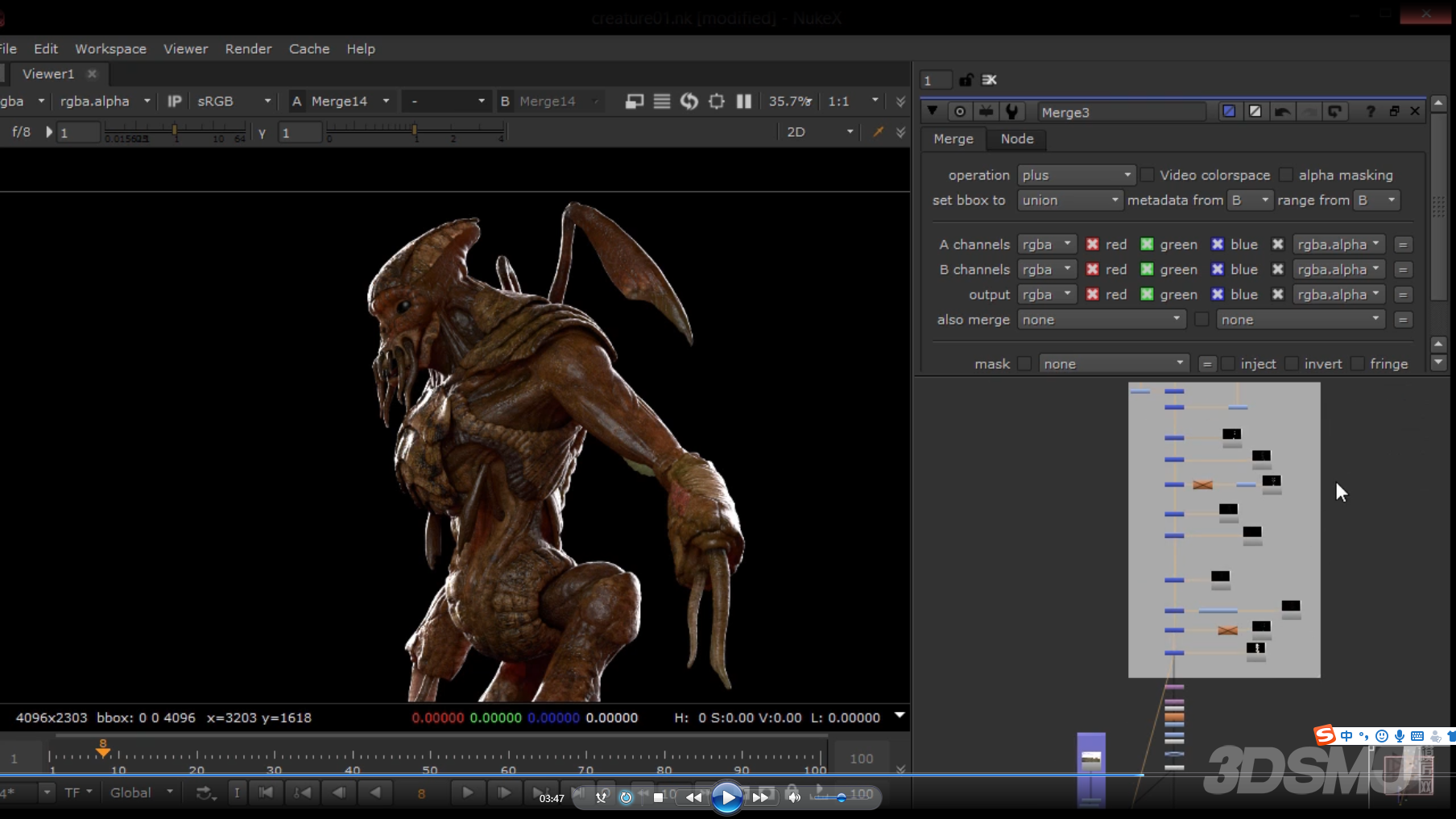The width and height of the screenshot is (1456, 819).
Task: Toggle output blue checkbox
Action: 1218,294
